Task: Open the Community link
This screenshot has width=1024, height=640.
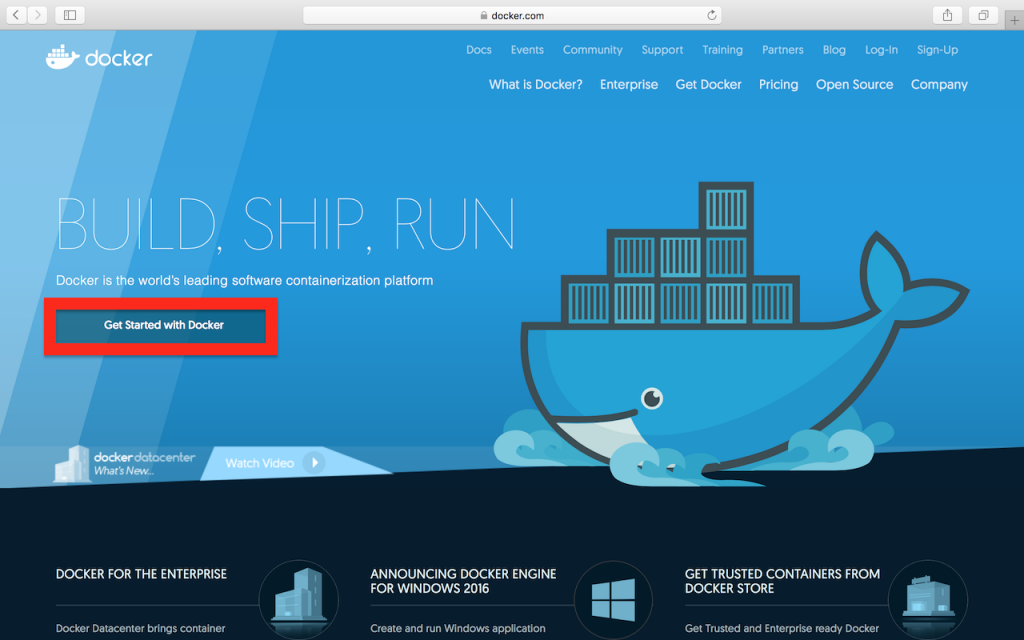Action: pos(592,50)
